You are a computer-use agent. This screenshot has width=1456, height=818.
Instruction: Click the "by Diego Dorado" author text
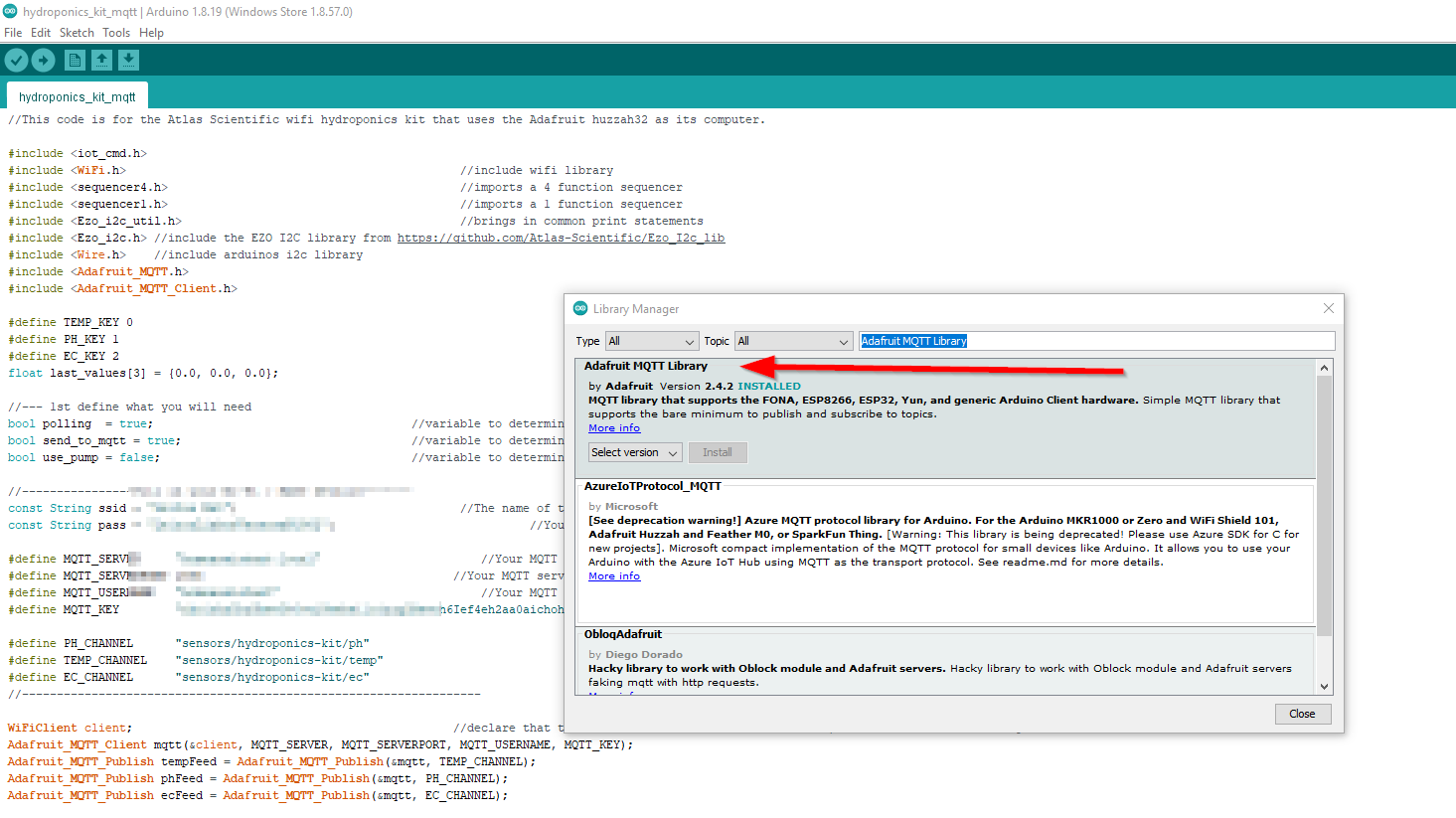pos(635,654)
